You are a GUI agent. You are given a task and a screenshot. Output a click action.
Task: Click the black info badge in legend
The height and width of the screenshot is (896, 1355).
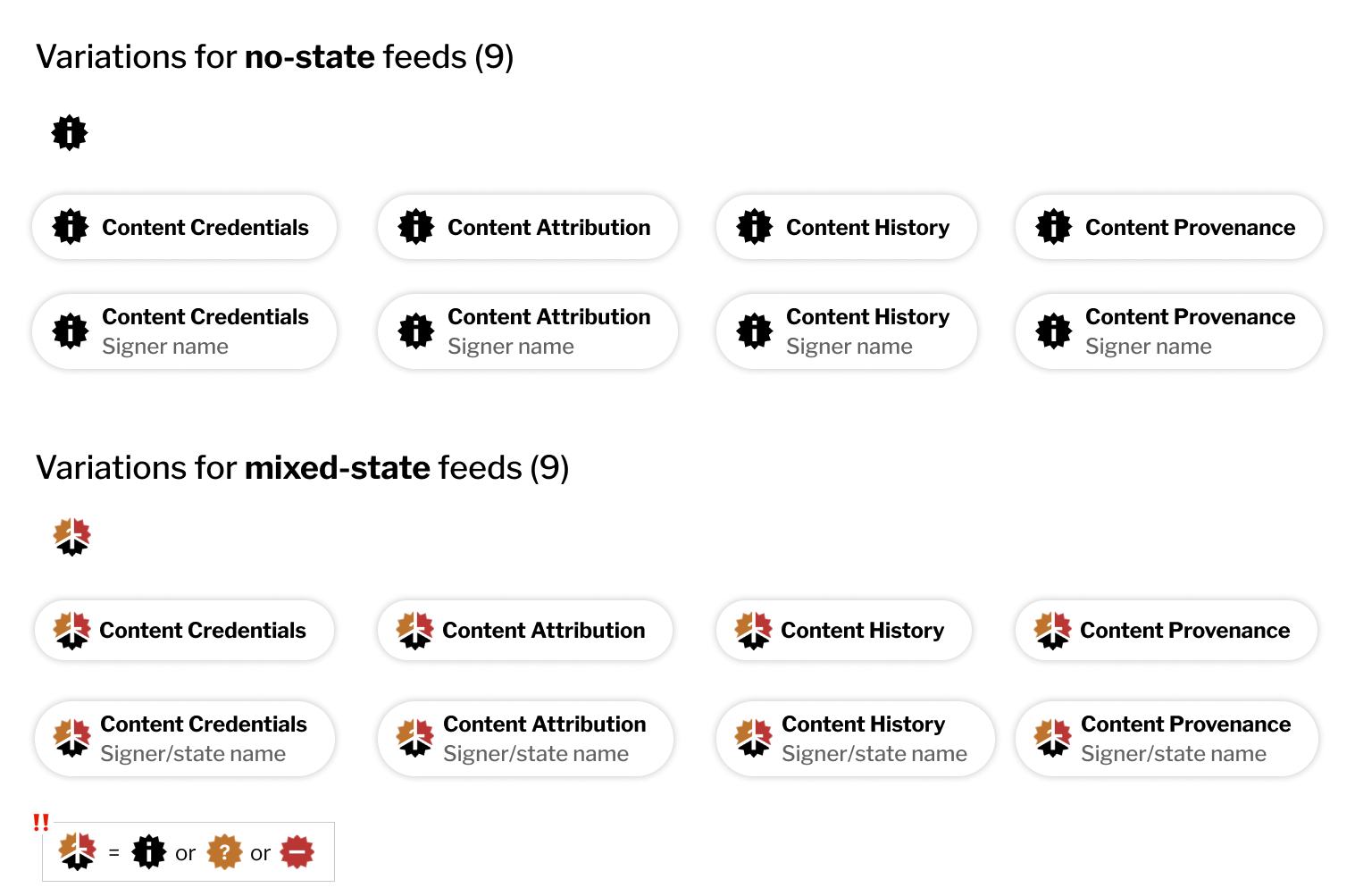149,851
